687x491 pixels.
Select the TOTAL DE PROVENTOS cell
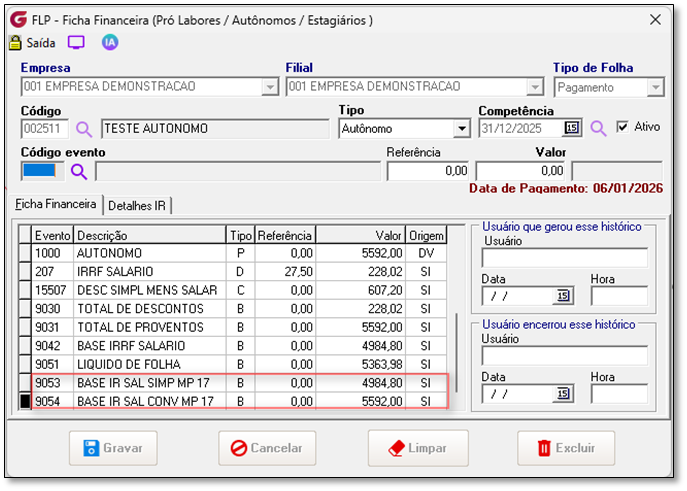(x=149, y=327)
